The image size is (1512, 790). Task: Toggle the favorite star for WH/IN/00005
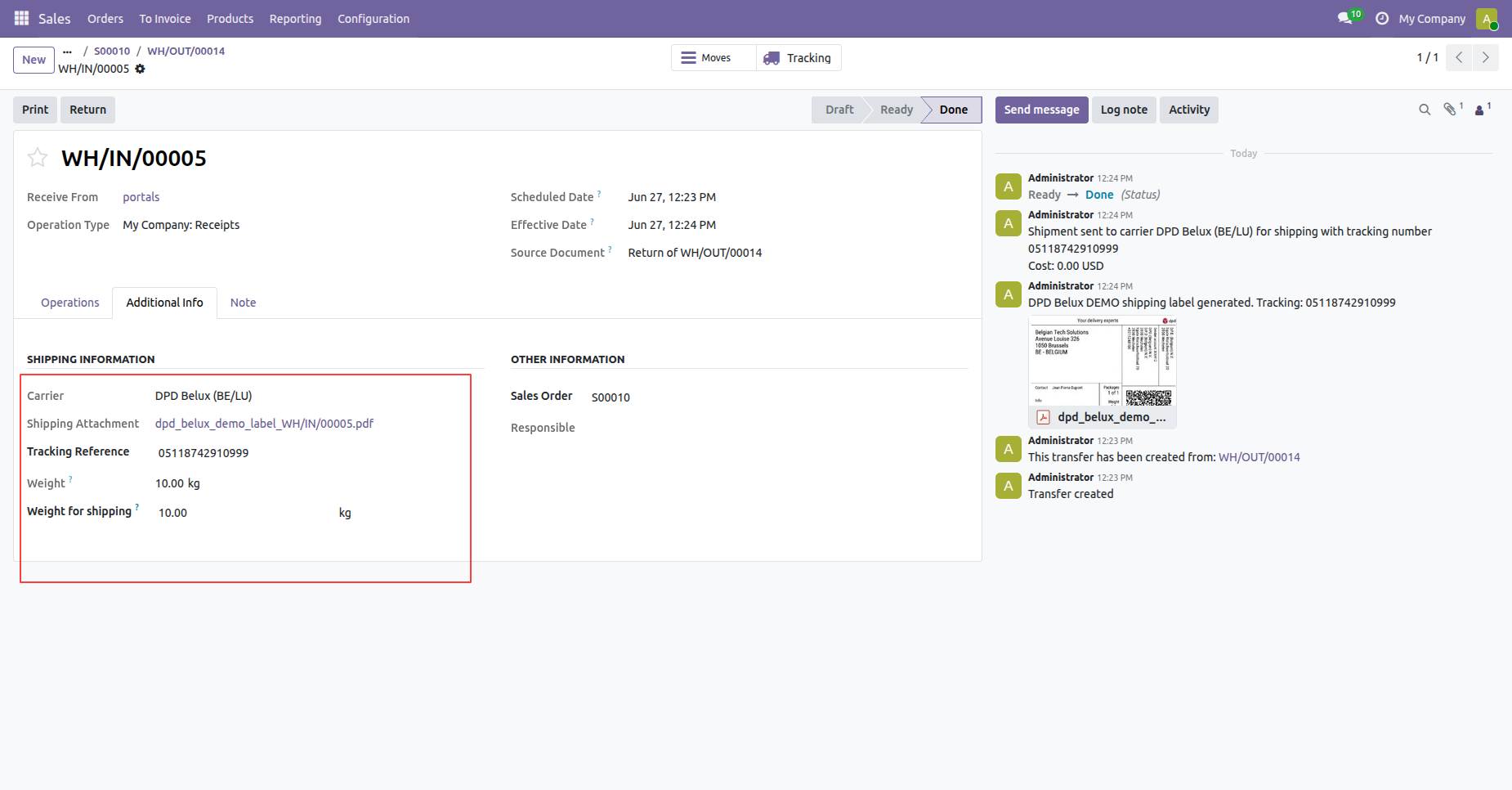(38, 157)
